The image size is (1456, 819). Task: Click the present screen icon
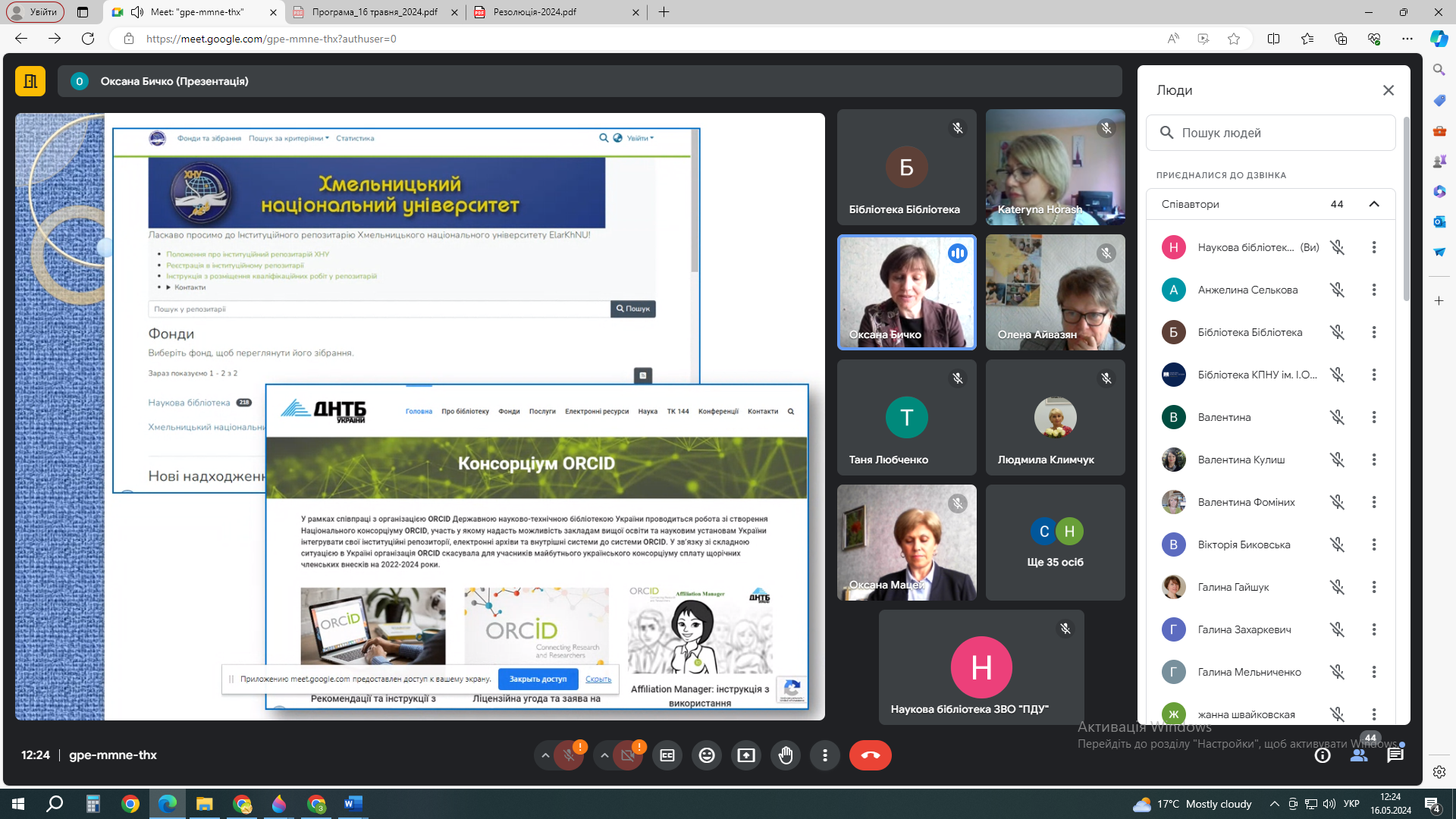746,755
